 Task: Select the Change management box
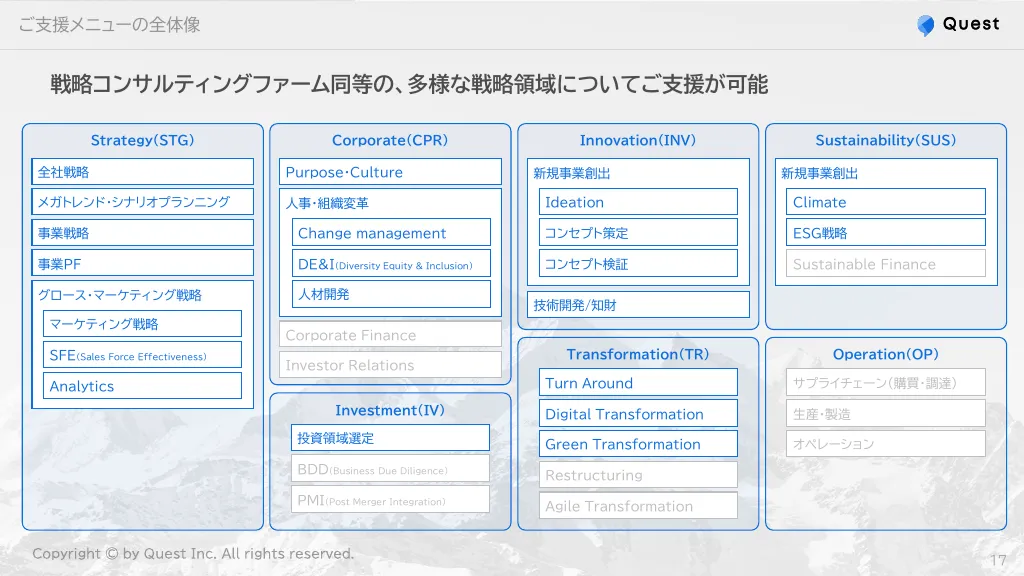coord(391,232)
